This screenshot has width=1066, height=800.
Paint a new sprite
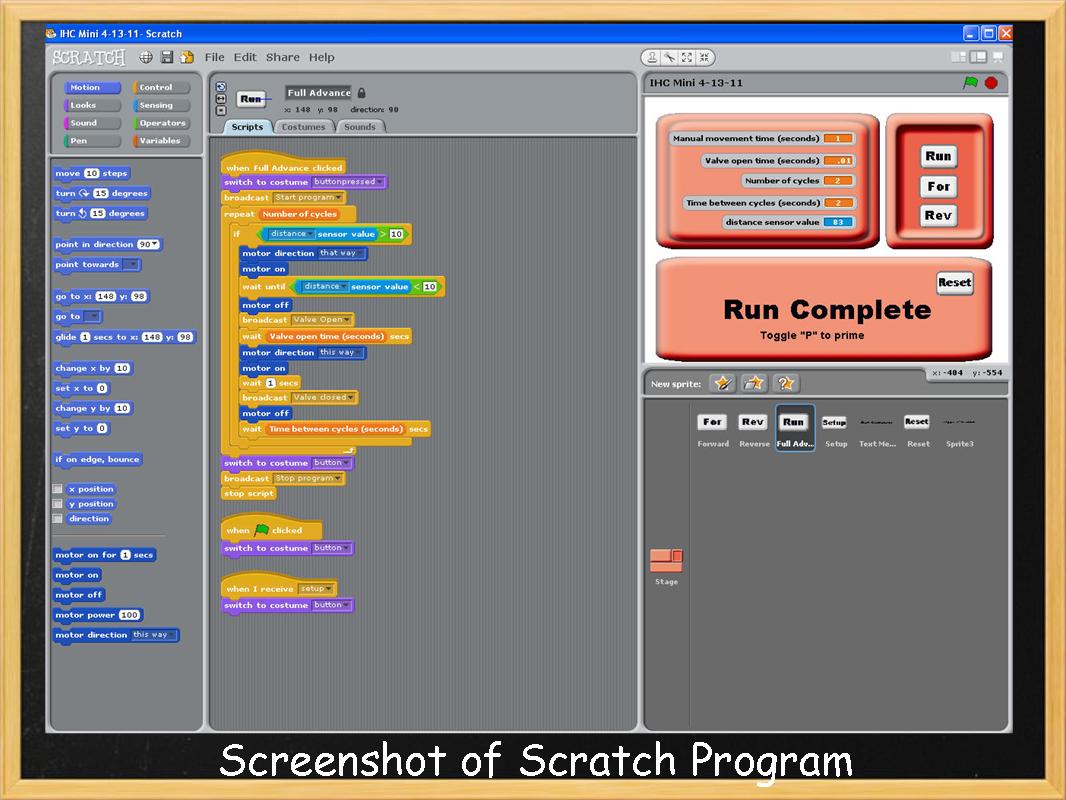[x=722, y=383]
